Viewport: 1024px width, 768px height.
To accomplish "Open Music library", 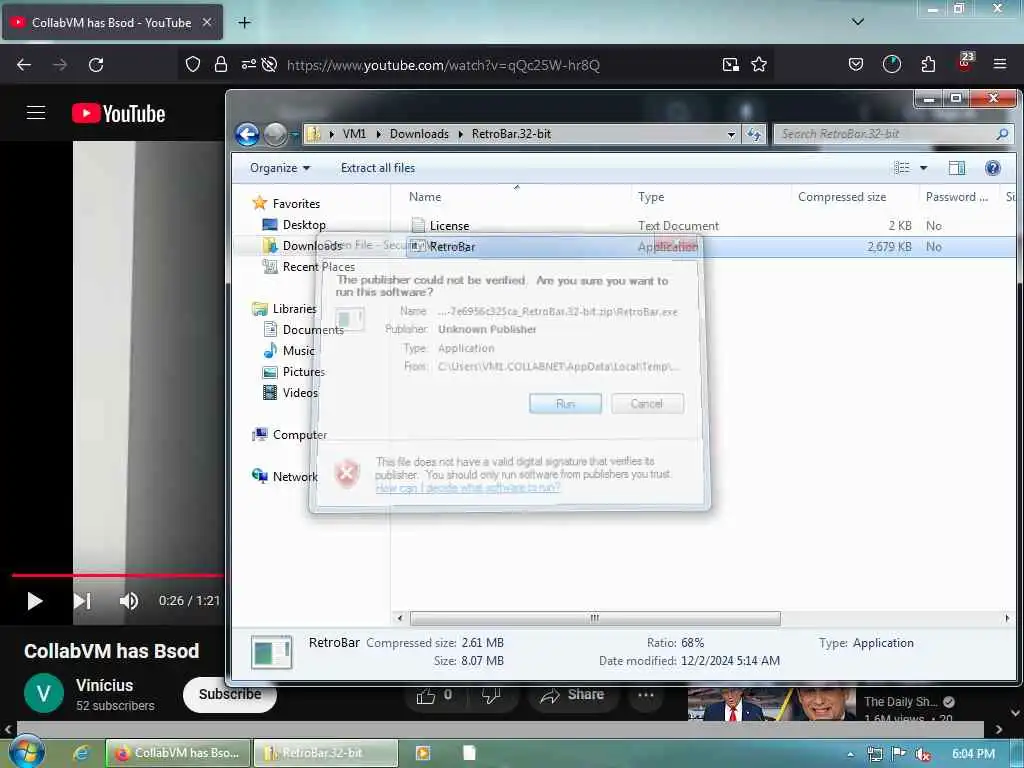I will coord(298,351).
